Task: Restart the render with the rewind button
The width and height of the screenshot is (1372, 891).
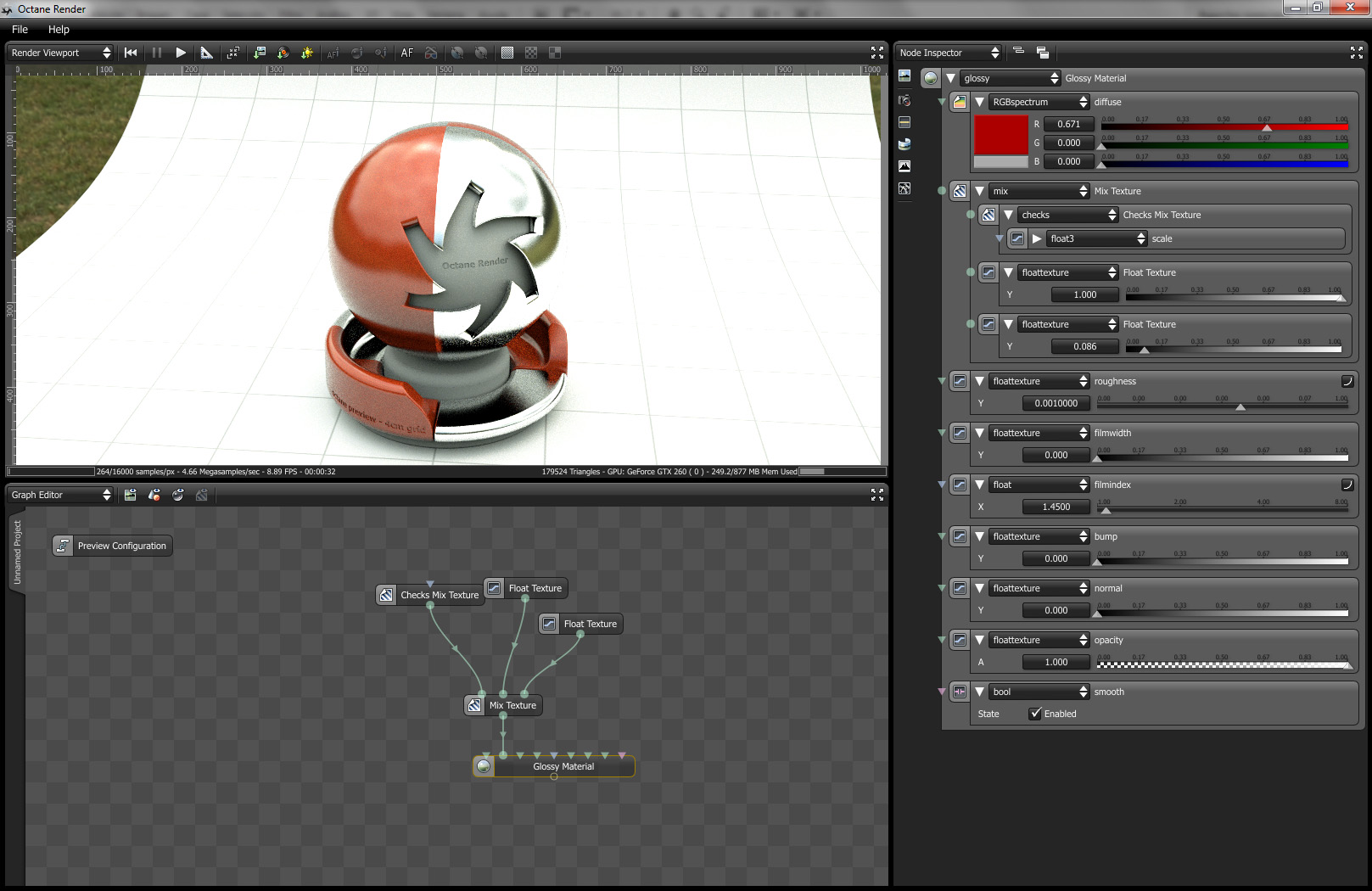Action: click(x=131, y=53)
